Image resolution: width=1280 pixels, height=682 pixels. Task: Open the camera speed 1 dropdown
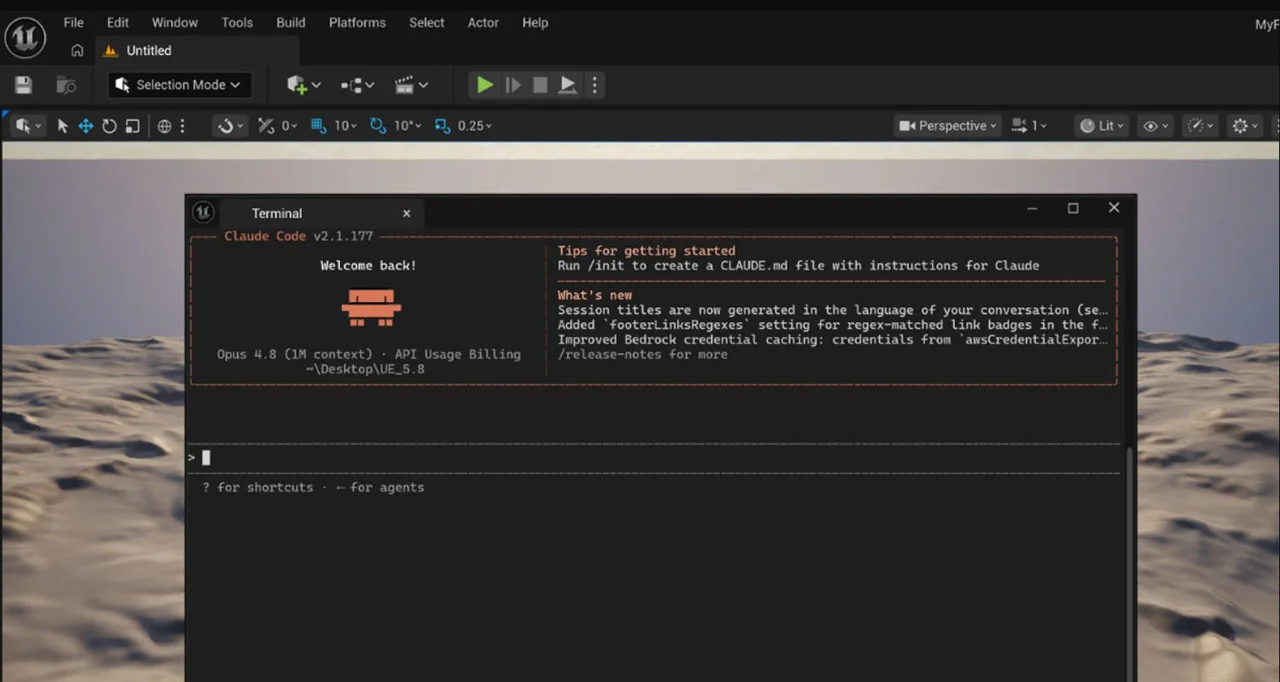click(1030, 126)
